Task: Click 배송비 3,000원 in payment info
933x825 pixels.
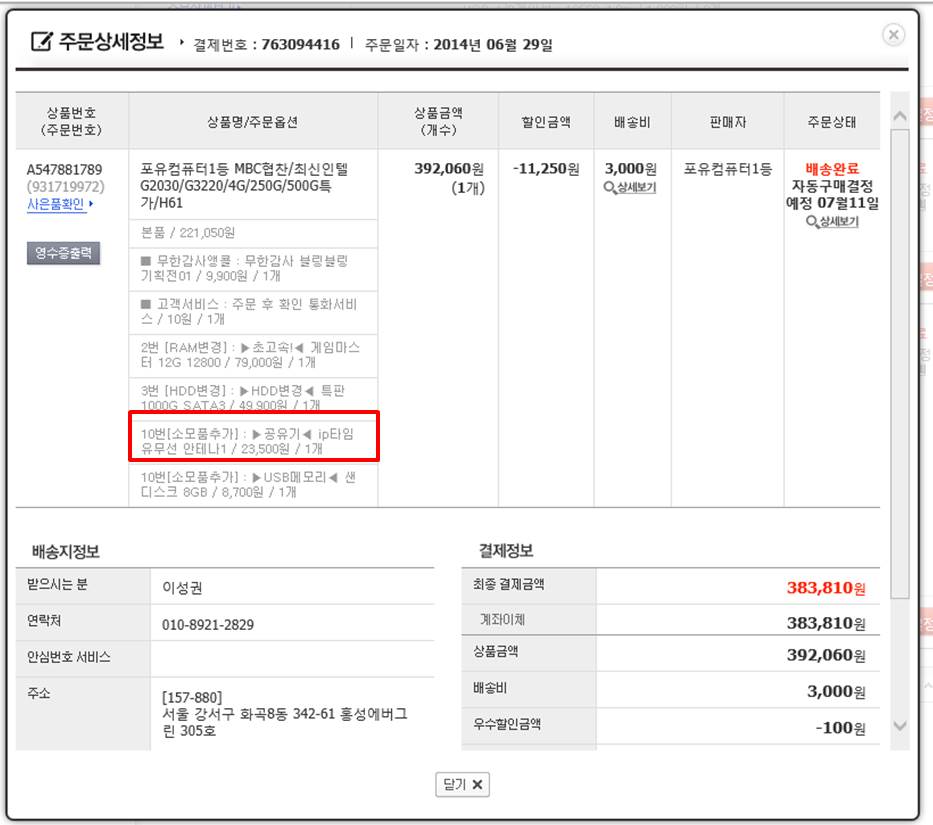Action: [836, 692]
